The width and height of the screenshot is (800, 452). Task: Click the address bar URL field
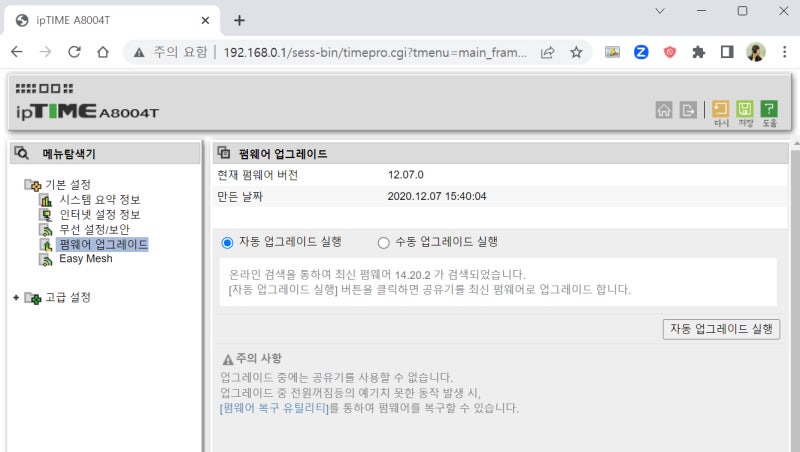point(375,52)
